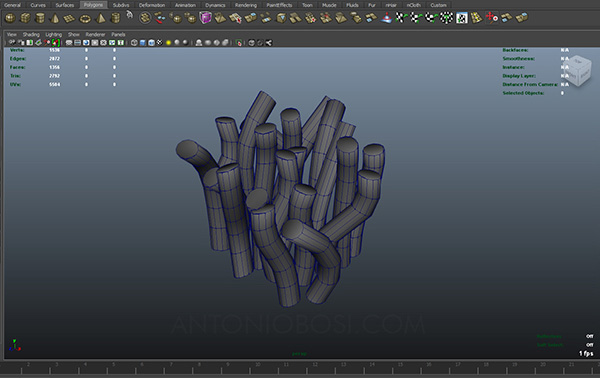Click the red arrows with magnifier shelf icon
Screen dimensions: 600x378
coord(492,18)
